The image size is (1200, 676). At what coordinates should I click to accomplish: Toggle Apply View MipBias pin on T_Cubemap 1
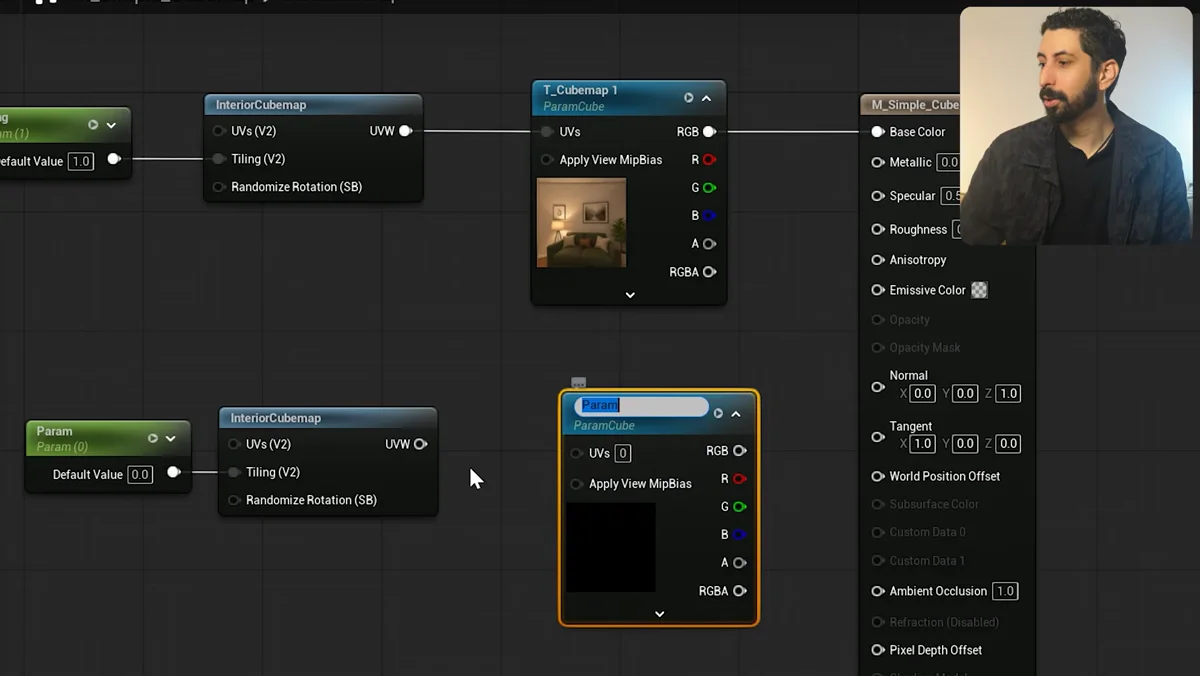click(x=547, y=160)
